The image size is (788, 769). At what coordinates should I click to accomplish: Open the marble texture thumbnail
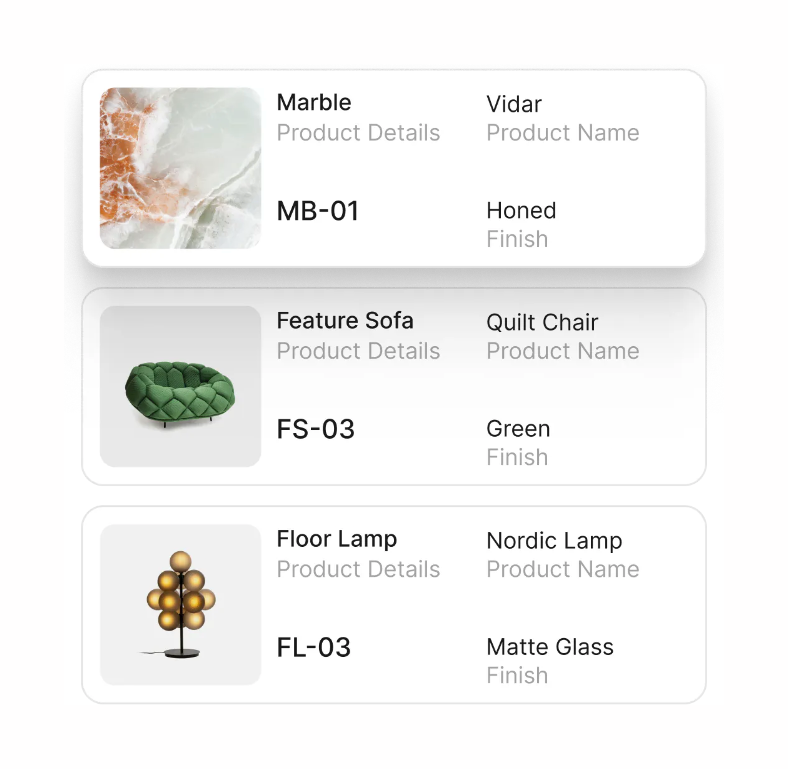(x=180, y=168)
